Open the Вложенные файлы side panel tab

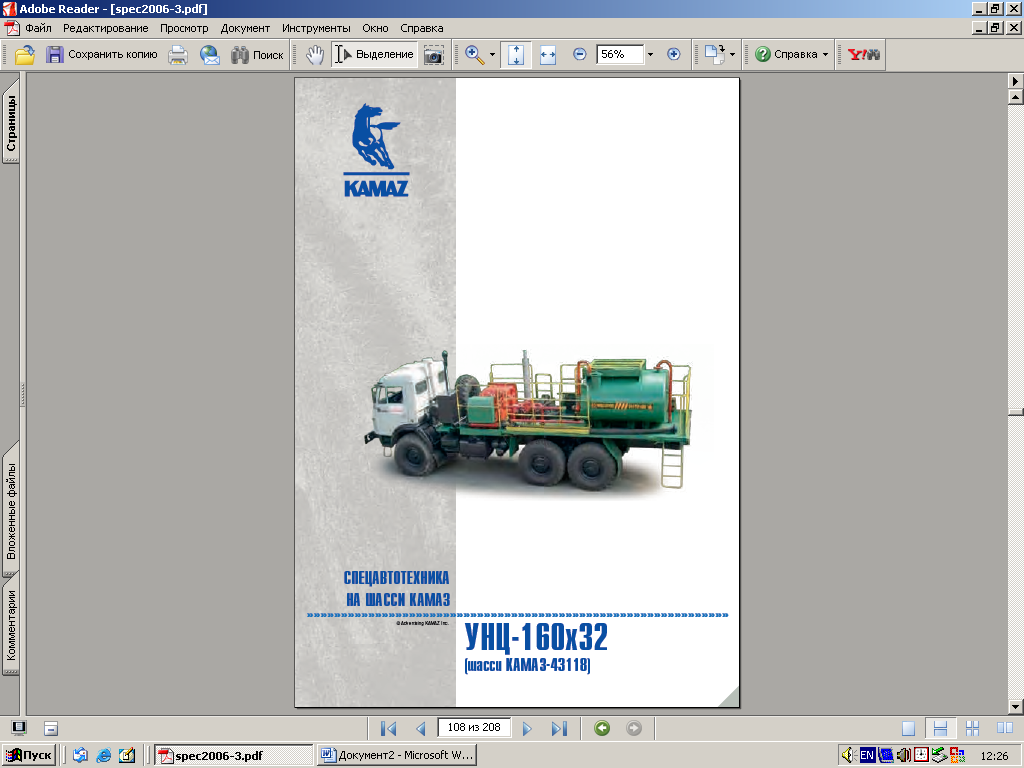pos(11,511)
